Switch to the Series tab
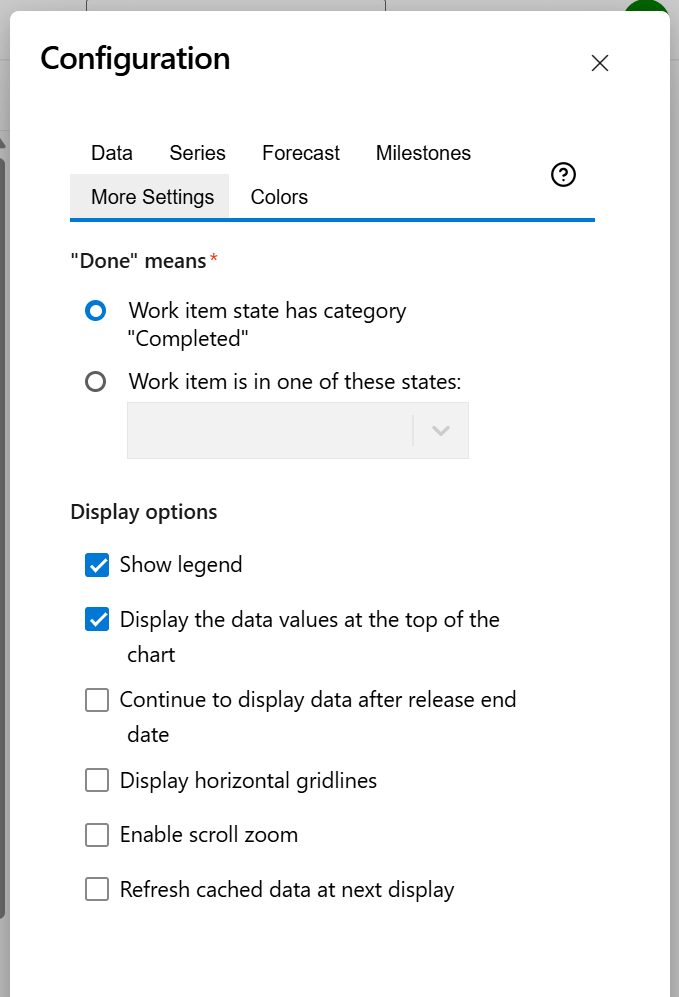679x997 pixels. pos(196,153)
